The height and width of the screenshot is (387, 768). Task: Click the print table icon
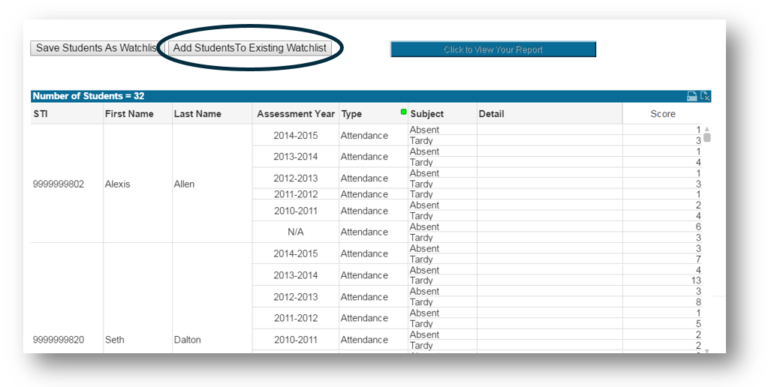[x=692, y=96]
